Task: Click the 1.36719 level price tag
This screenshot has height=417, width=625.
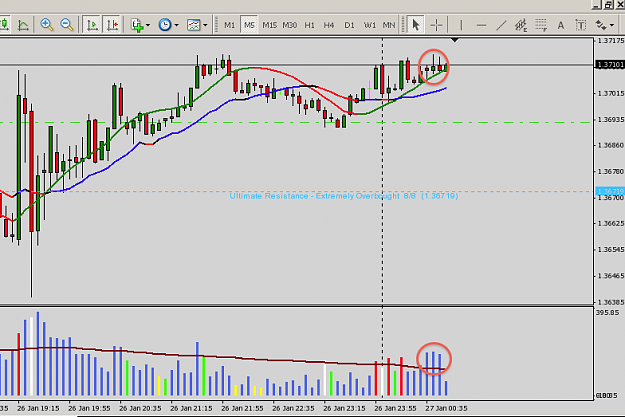Action: tap(610, 191)
